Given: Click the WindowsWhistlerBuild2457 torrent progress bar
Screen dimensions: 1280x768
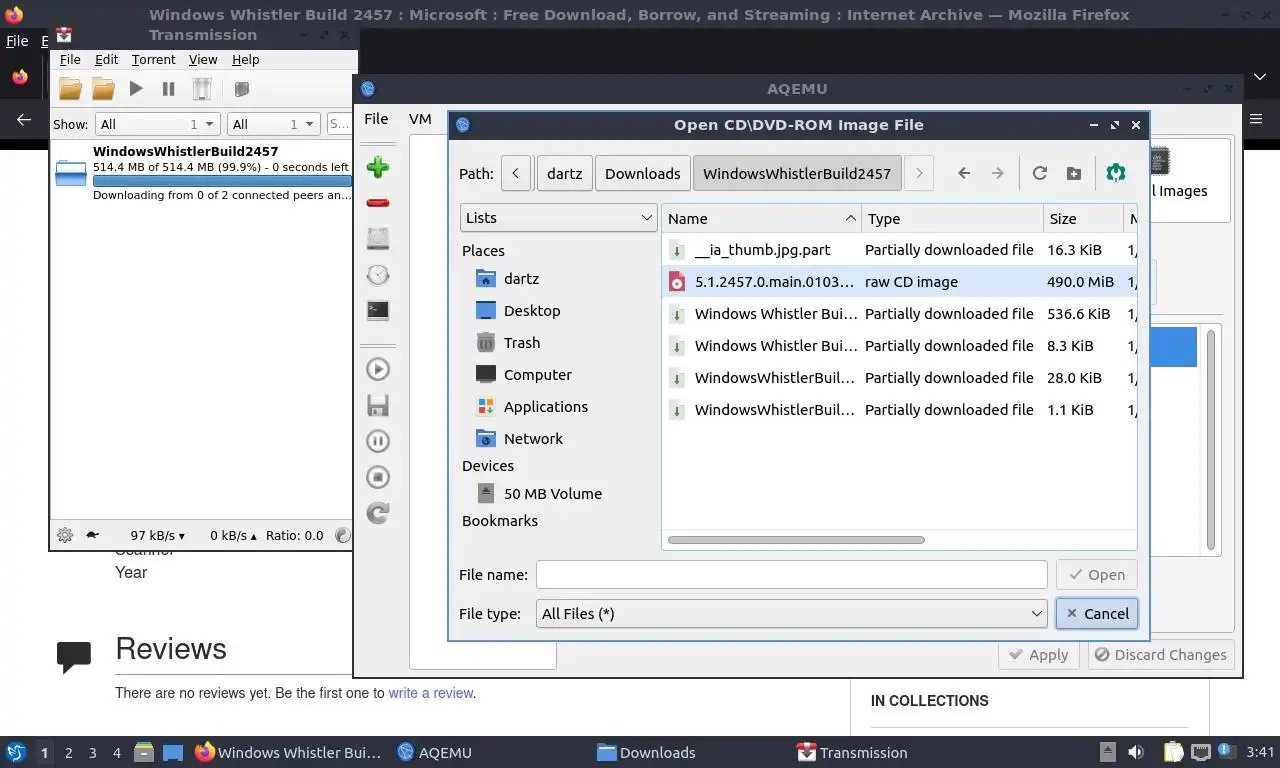Looking at the screenshot, I should coord(222,181).
